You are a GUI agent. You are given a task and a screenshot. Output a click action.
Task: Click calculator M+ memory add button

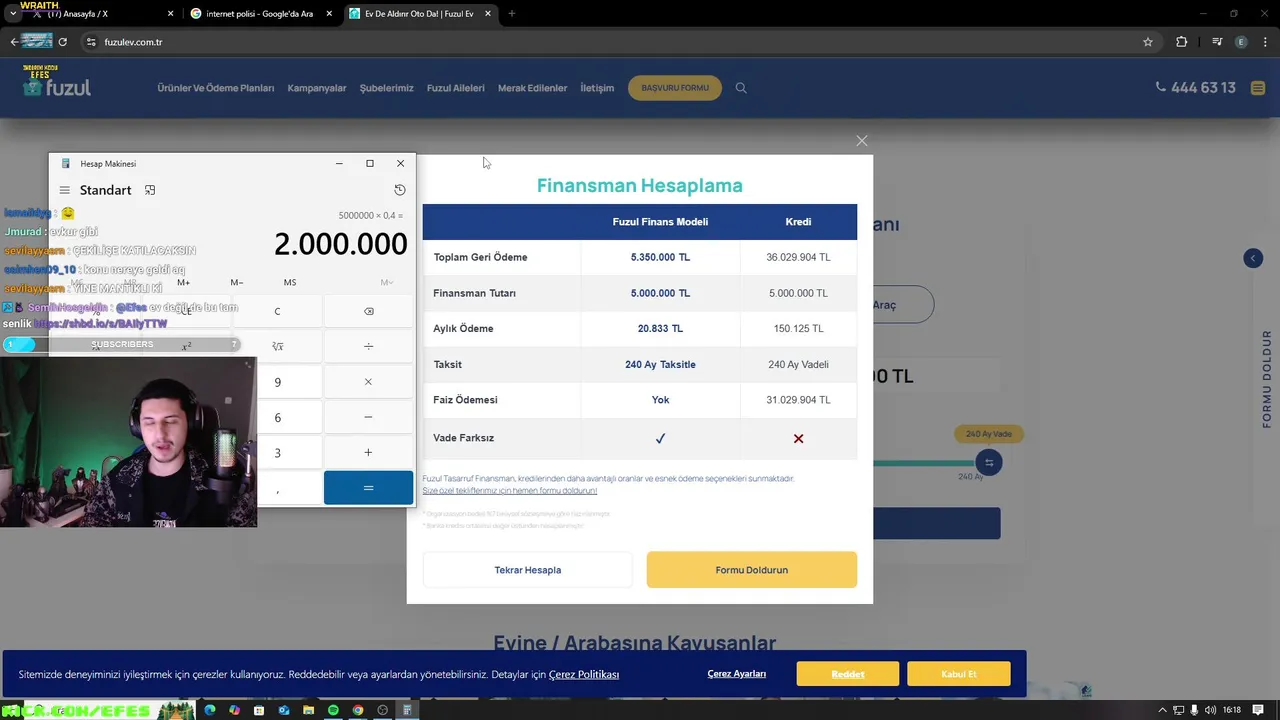click(x=183, y=282)
